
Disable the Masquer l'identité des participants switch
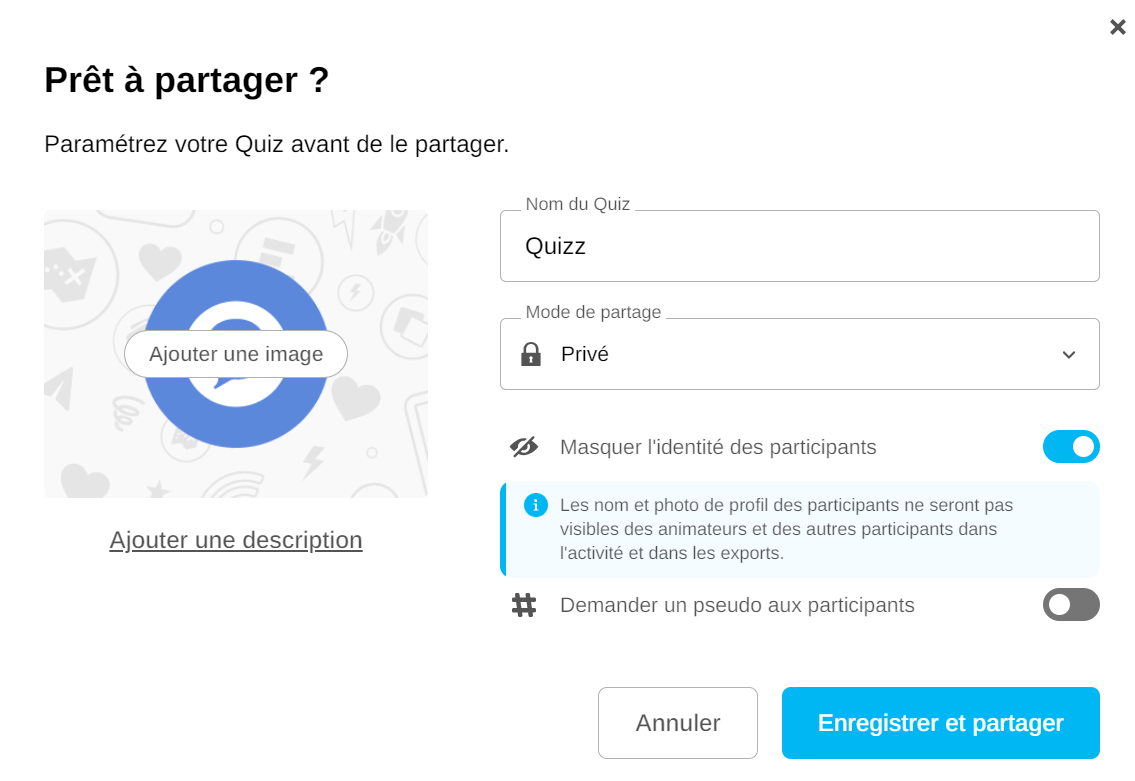pos(1070,447)
